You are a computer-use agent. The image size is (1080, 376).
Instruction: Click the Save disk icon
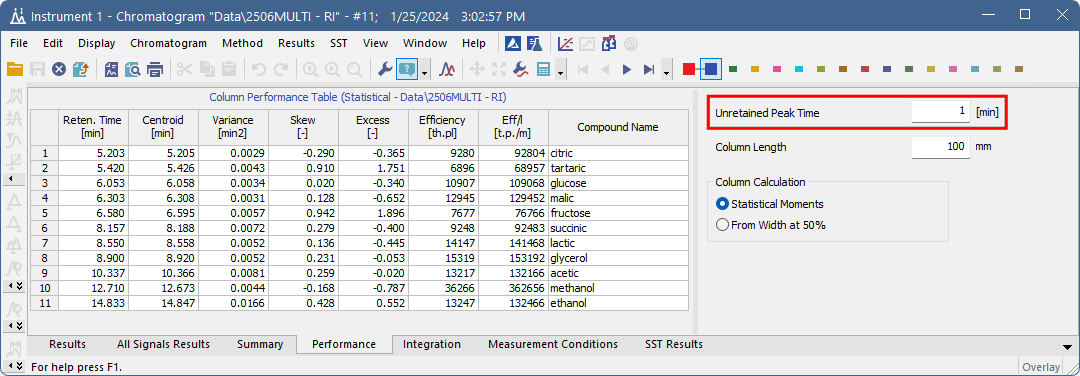coord(37,69)
